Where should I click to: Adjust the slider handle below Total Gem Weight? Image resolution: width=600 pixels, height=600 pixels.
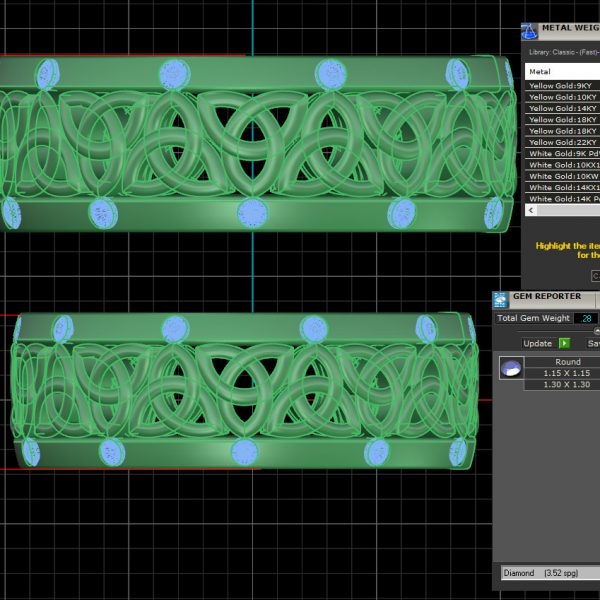(x=597, y=330)
